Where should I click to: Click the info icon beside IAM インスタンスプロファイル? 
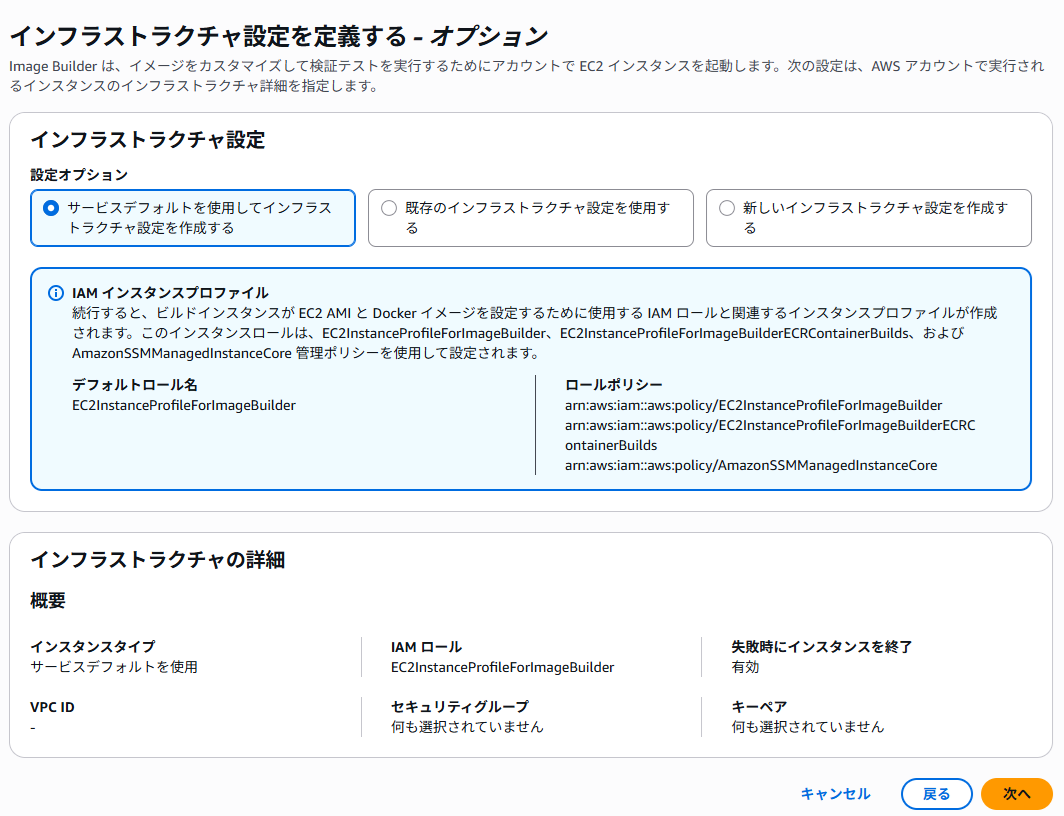pos(56,293)
